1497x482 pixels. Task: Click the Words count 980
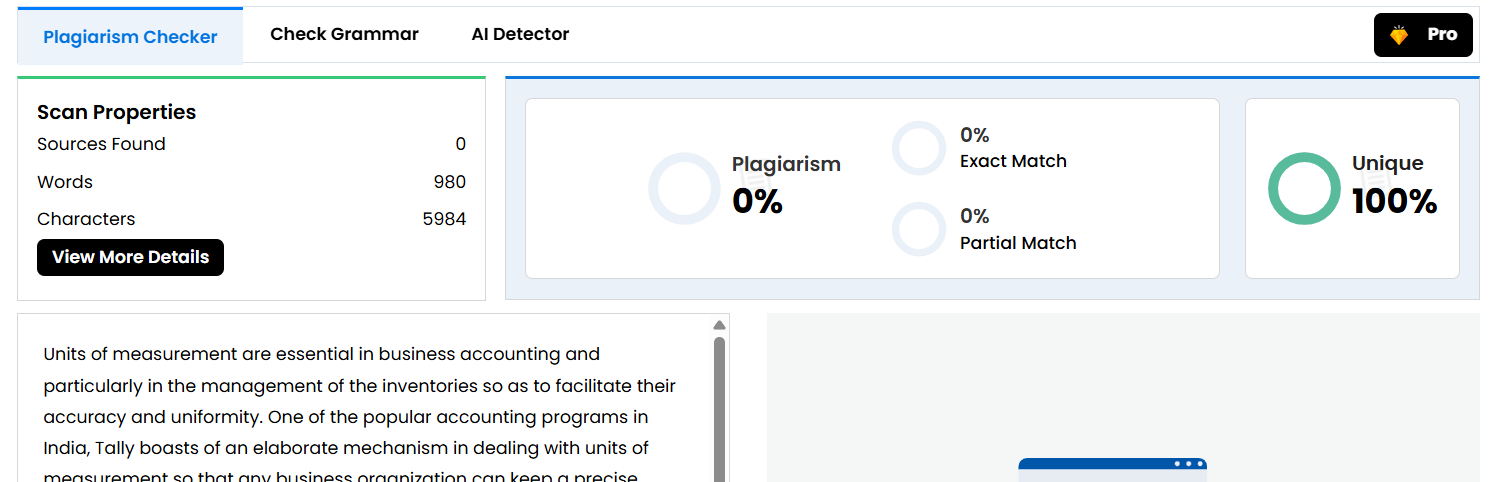tap(450, 182)
